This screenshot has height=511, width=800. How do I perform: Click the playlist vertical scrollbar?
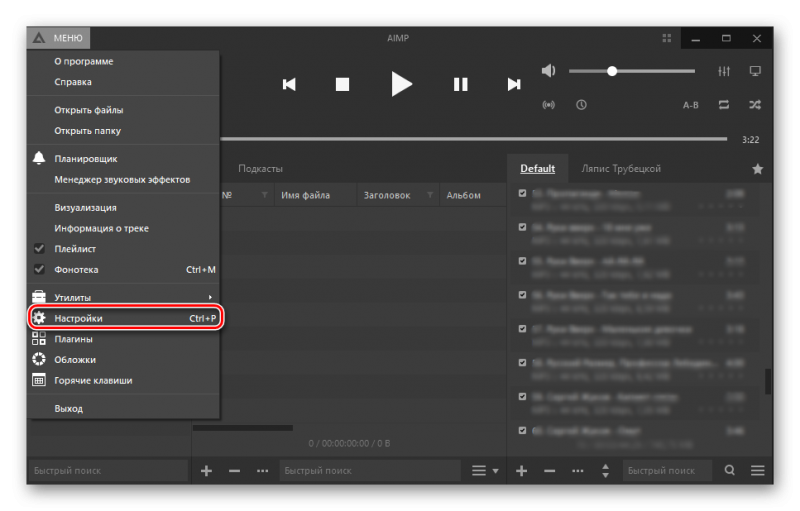[768, 381]
